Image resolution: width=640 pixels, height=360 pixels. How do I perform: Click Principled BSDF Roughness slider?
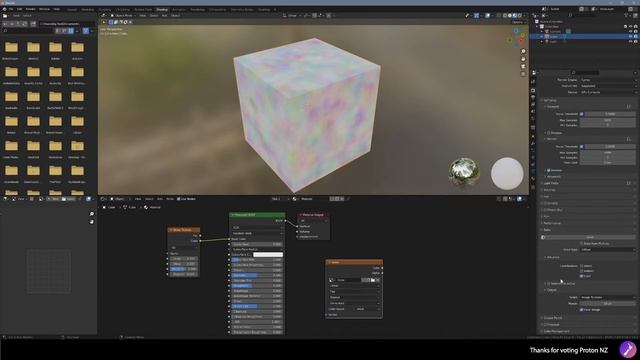coord(257,286)
